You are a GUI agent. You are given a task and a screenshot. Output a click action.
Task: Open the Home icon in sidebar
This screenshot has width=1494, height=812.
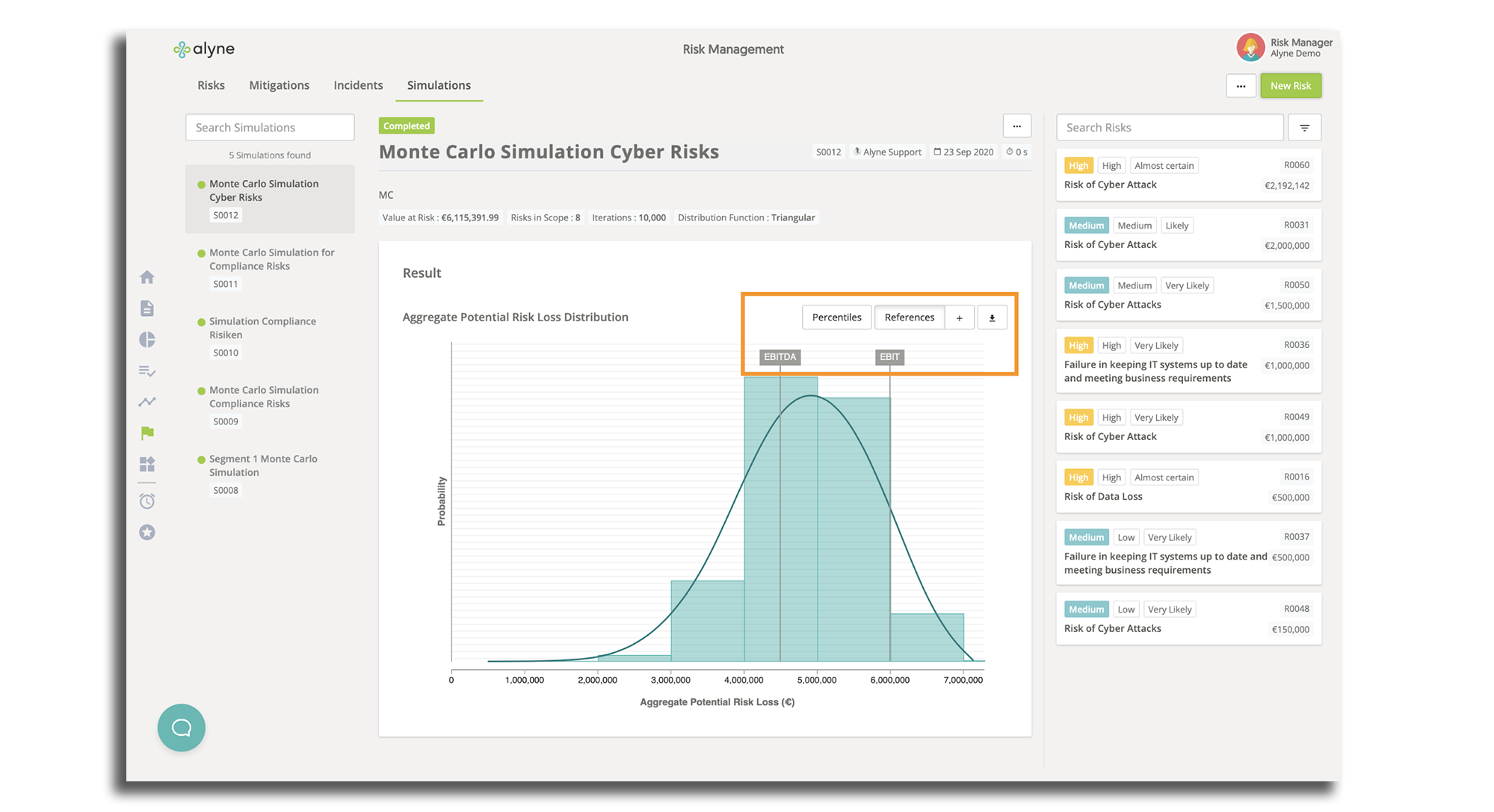pos(147,277)
